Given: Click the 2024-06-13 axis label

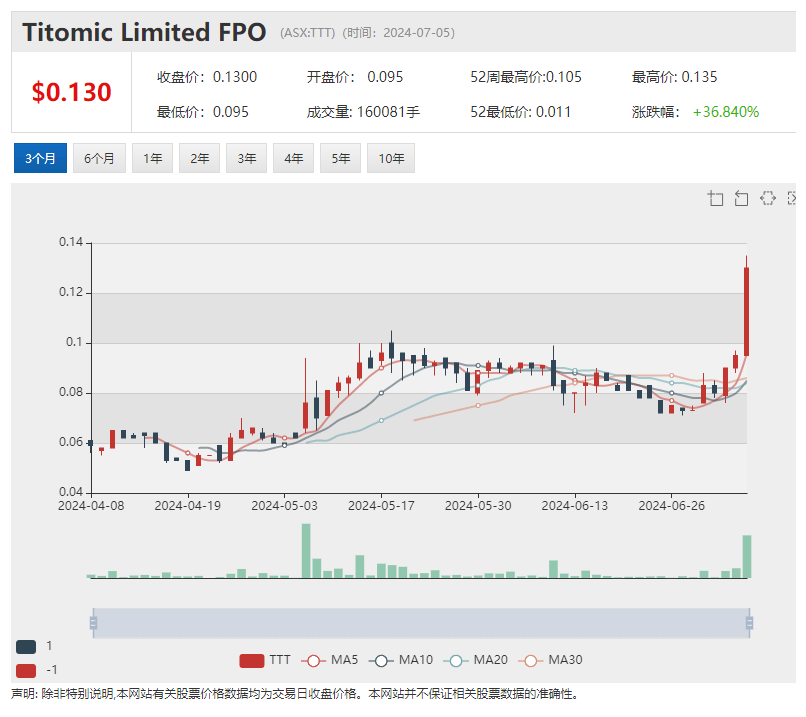Looking at the screenshot, I should tap(575, 506).
